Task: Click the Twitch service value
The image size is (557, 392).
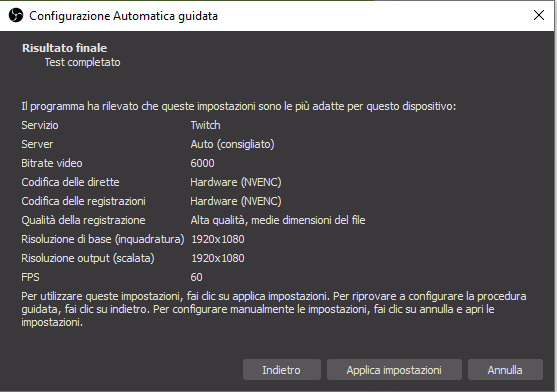Action: click(x=205, y=125)
